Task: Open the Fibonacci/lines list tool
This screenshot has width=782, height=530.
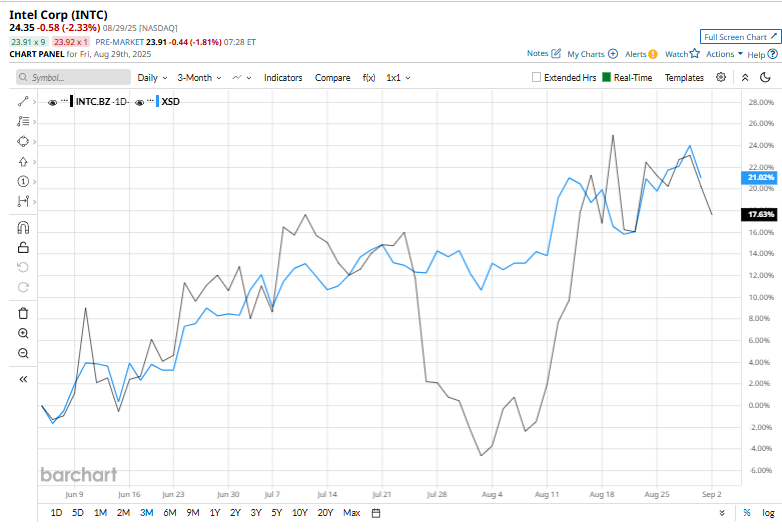Action: (x=23, y=121)
